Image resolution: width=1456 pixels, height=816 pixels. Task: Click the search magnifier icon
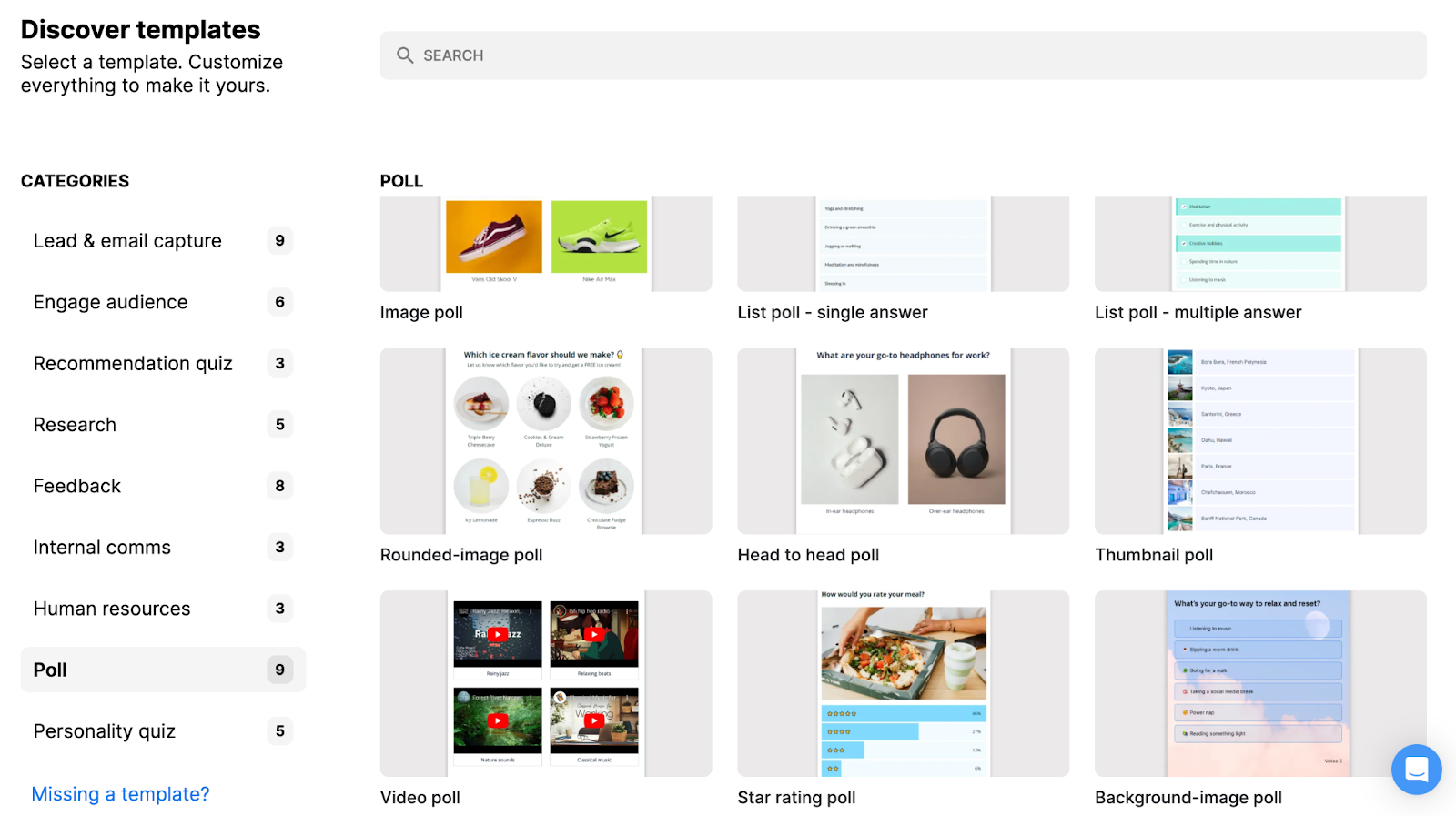[x=405, y=55]
